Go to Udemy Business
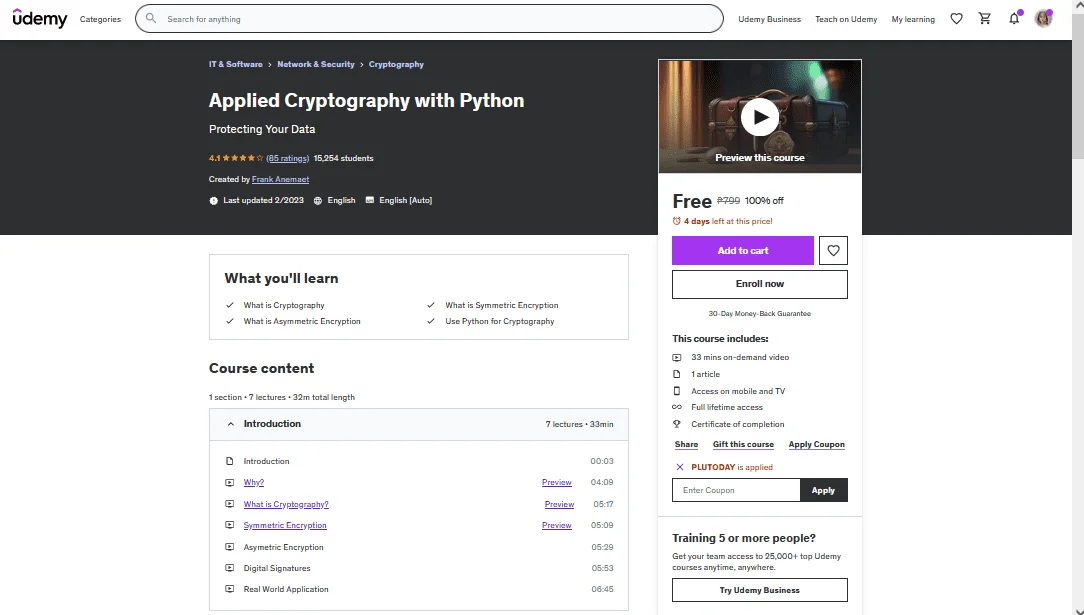Viewport: 1084px width, 615px height. click(769, 19)
